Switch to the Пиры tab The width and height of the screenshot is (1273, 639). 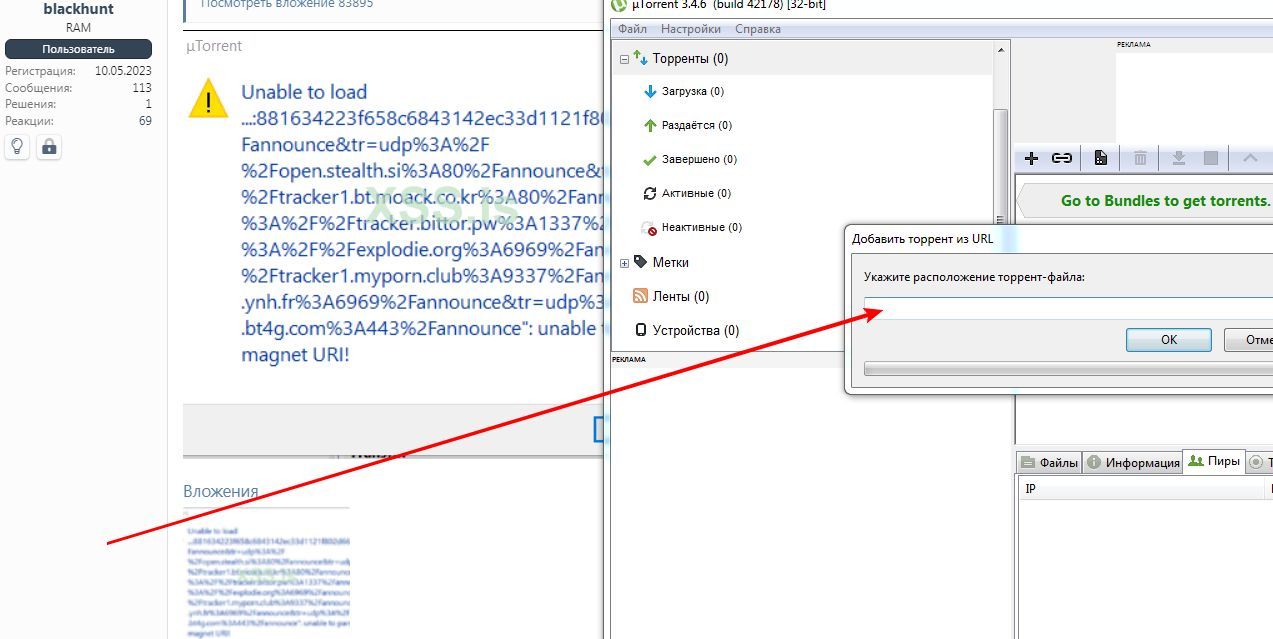(1214, 461)
